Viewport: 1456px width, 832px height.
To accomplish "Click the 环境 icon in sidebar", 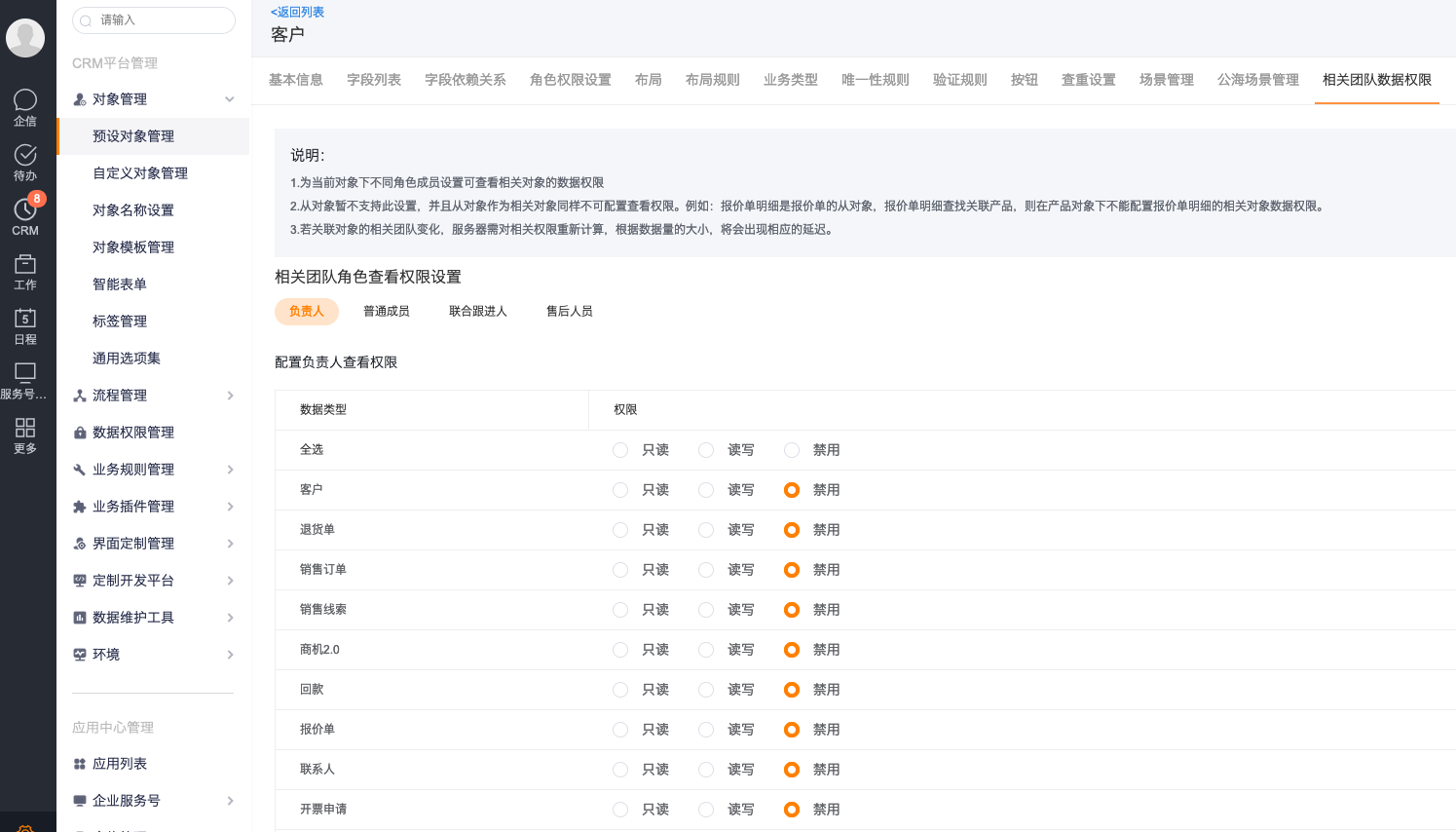I will [x=80, y=655].
